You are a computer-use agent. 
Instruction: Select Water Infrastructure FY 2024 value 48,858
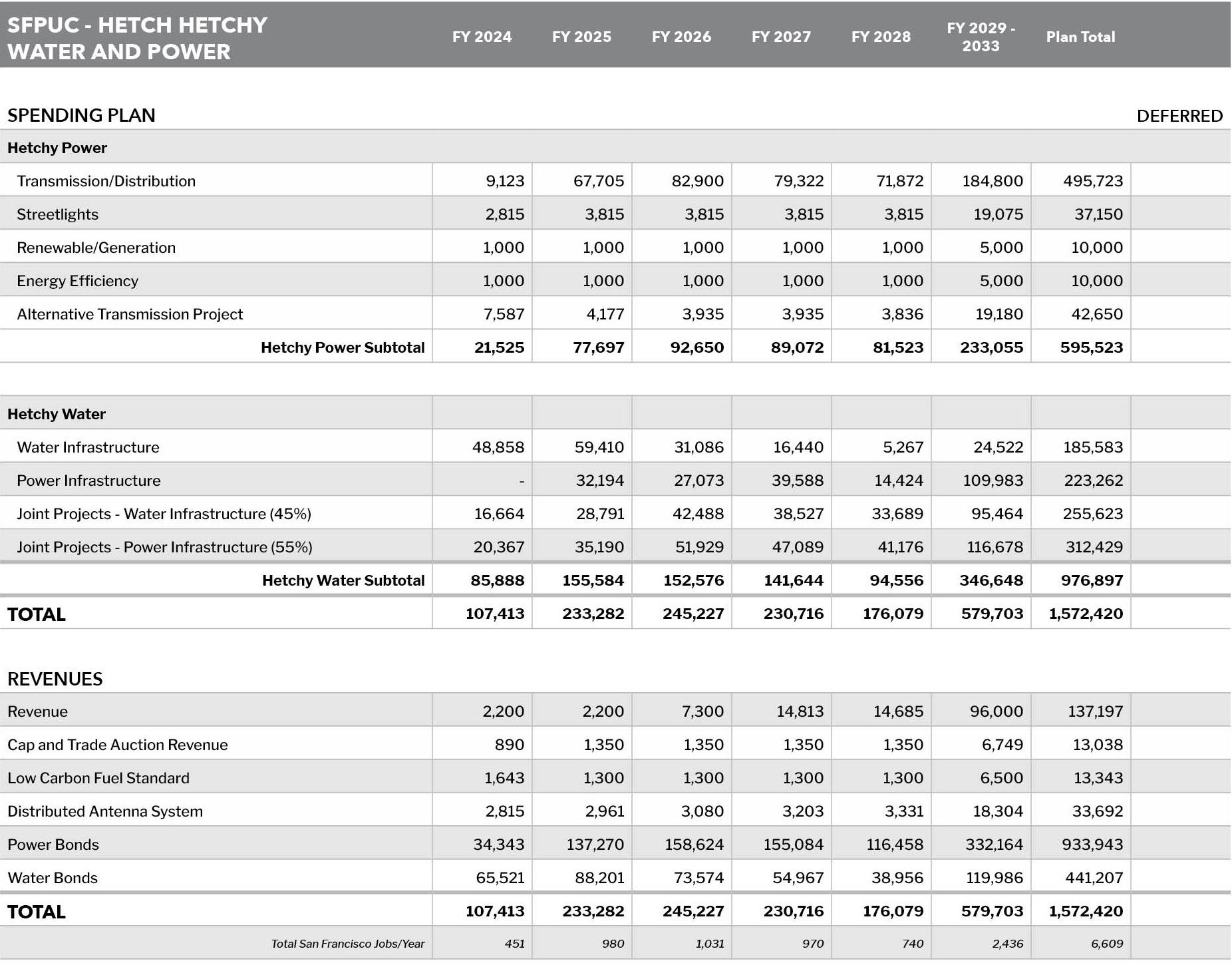point(498,447)
